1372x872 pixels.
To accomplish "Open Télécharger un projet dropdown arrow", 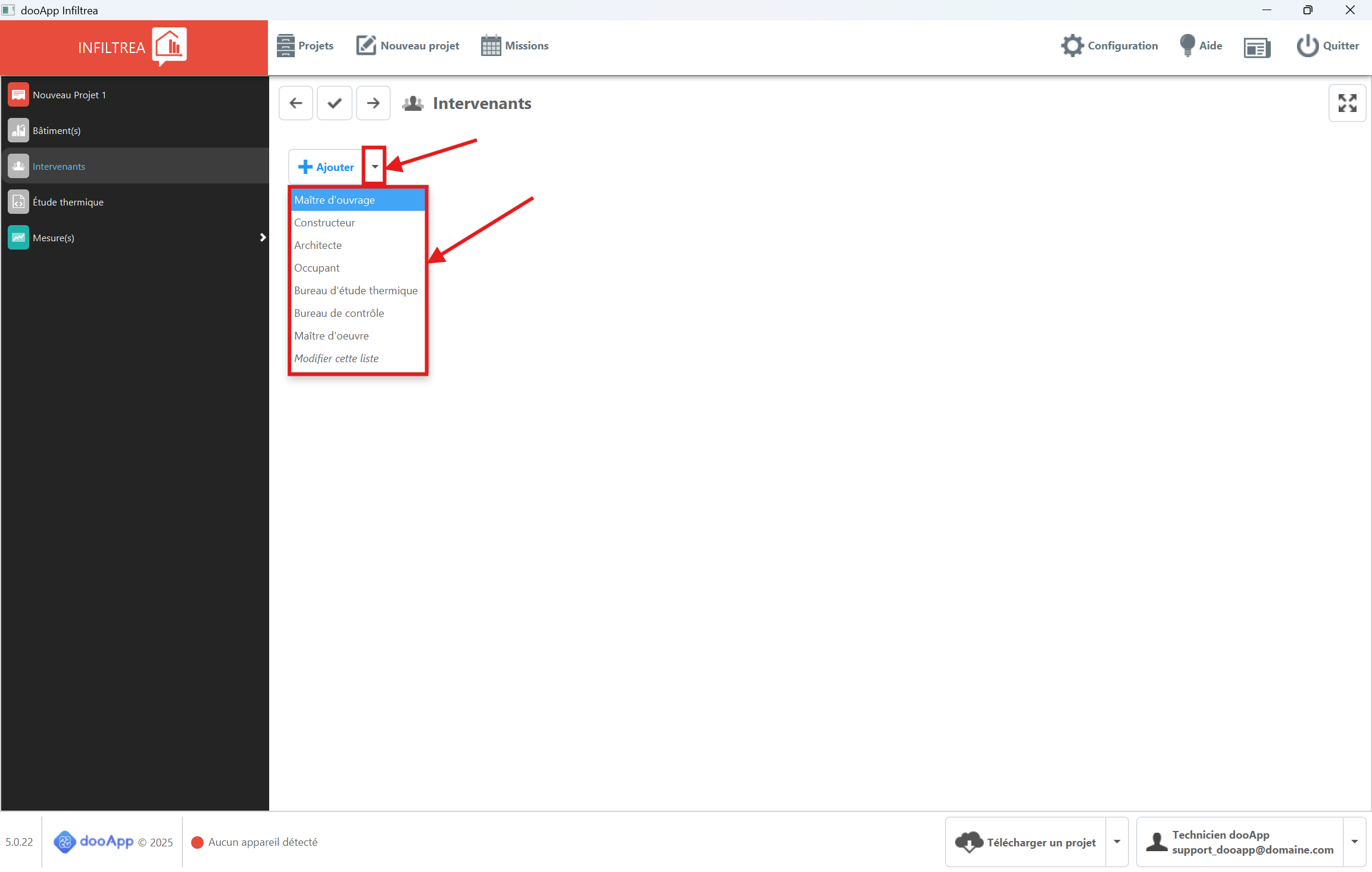I will click(x=1117, y=842).
